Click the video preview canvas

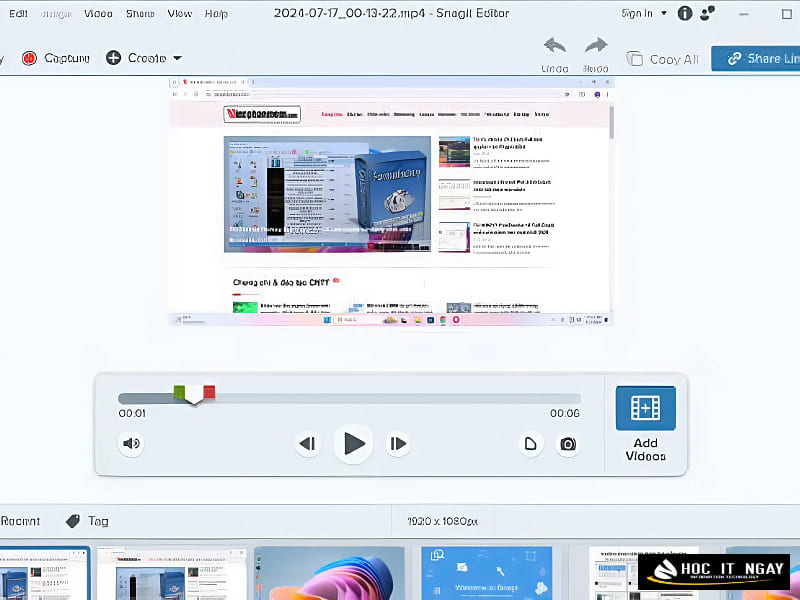point(391,201)
